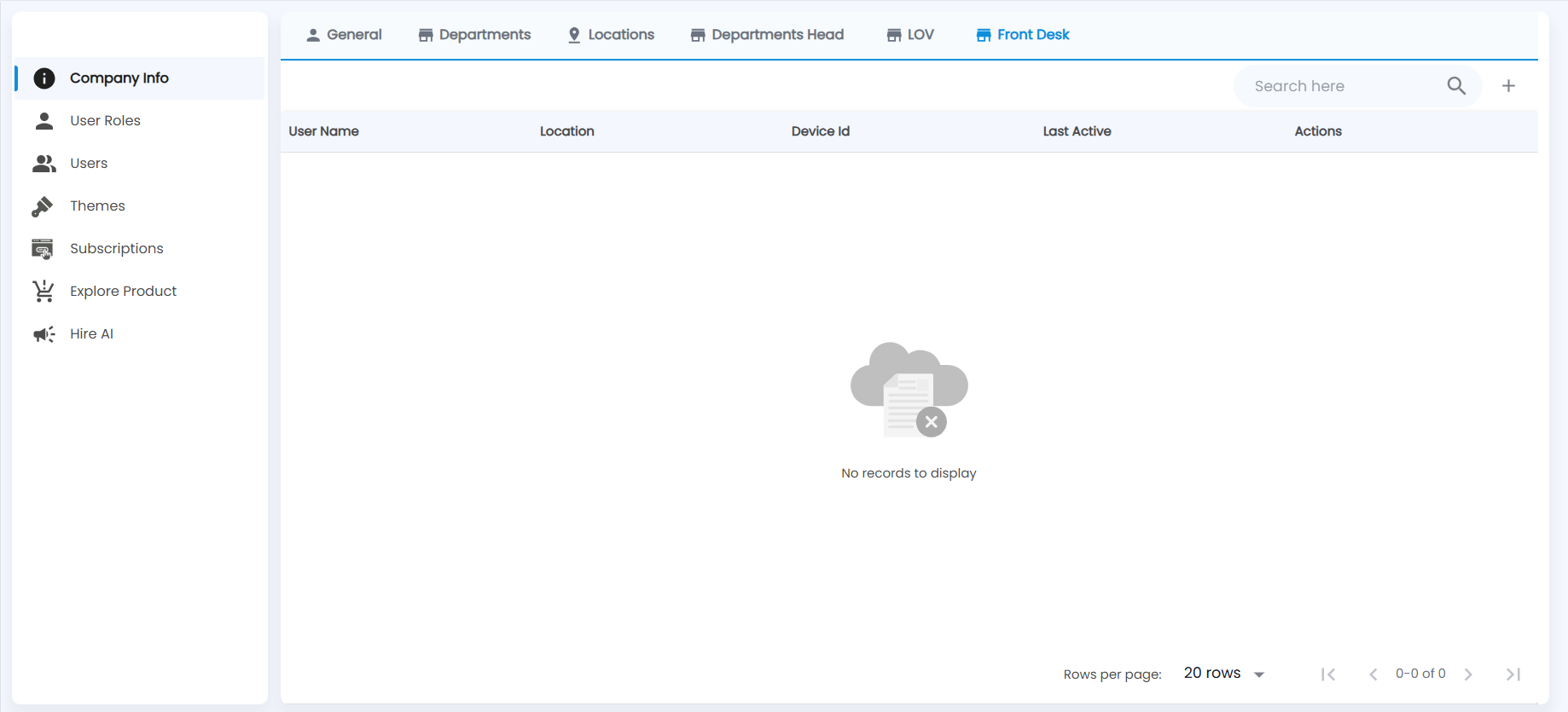Go to first page of table
Image resolution: width=1568 pixels, height=712 pixels.
click(x=1328, y=674)
